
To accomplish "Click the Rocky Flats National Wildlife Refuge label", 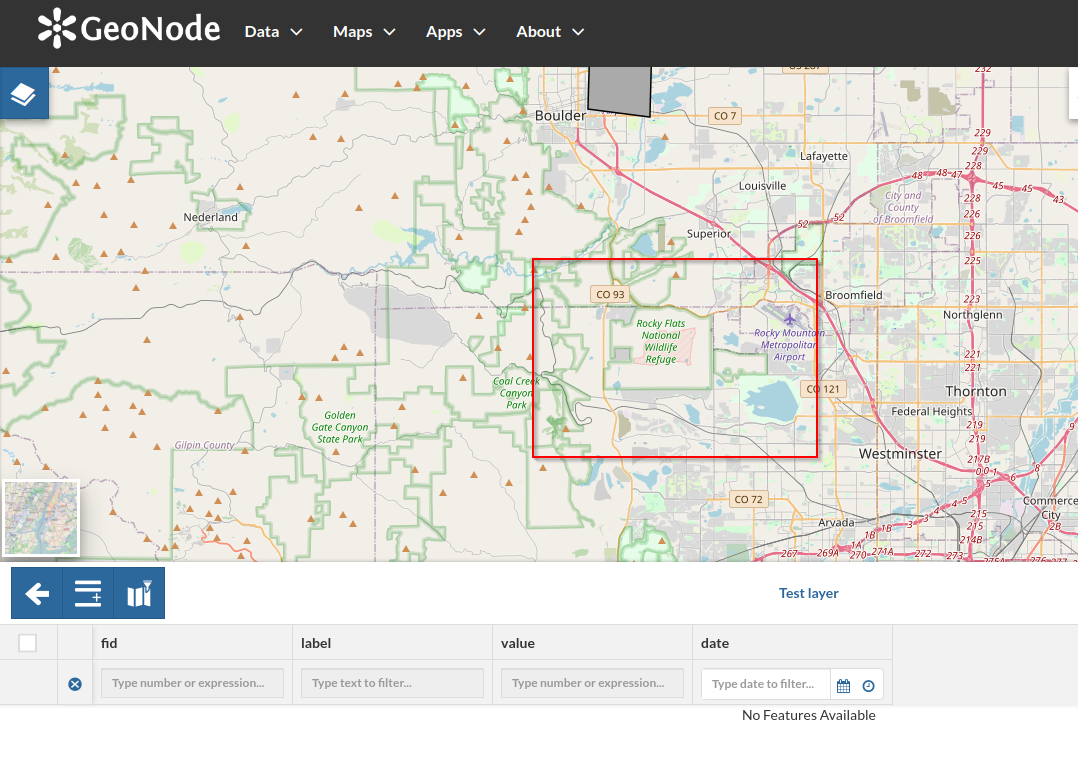I will coord(661,341).
